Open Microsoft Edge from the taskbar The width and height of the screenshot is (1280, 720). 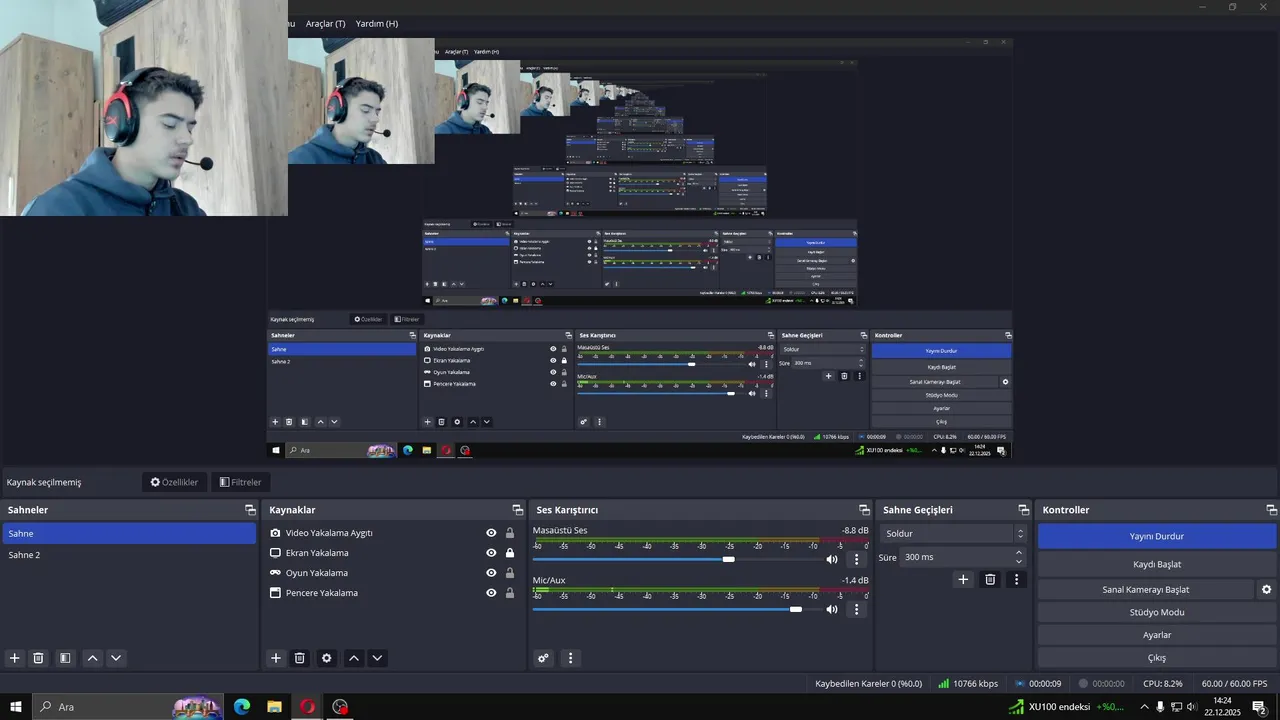click(242, 707)
